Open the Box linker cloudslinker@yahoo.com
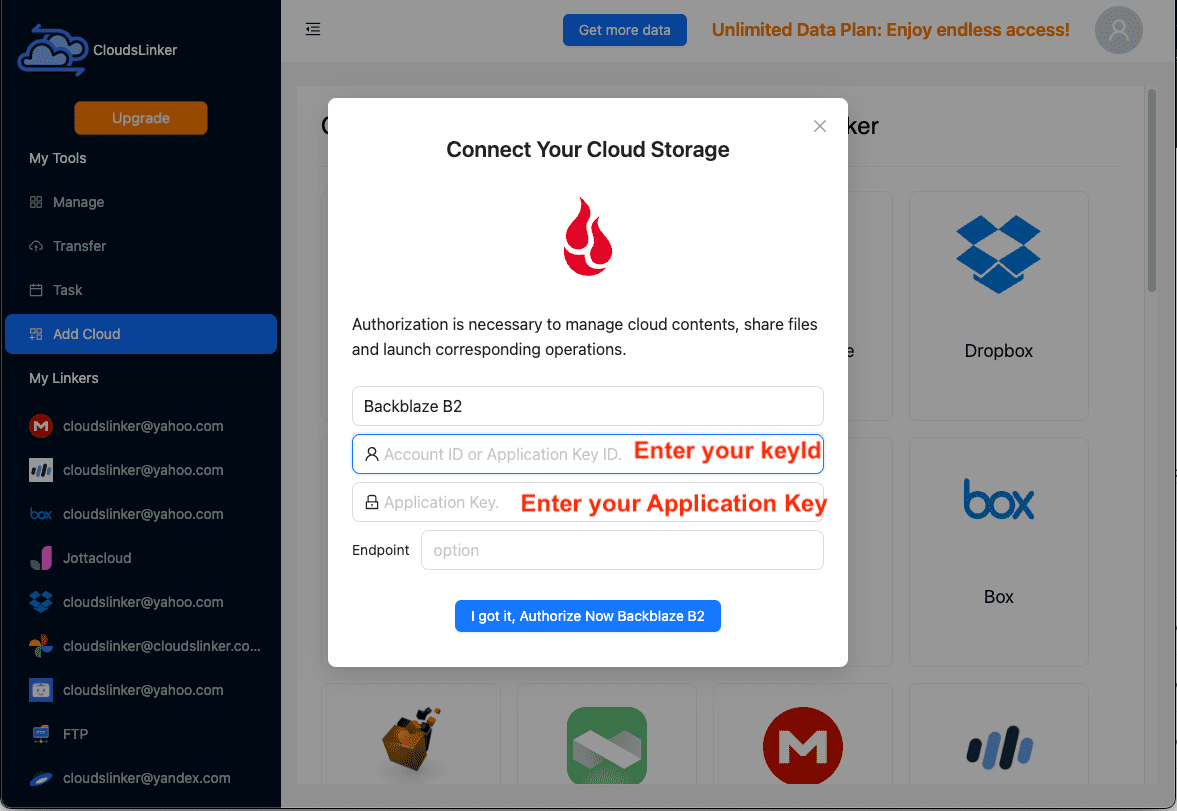The height and width of the screenshot is (811, 1177). click(x=141, y=514)
